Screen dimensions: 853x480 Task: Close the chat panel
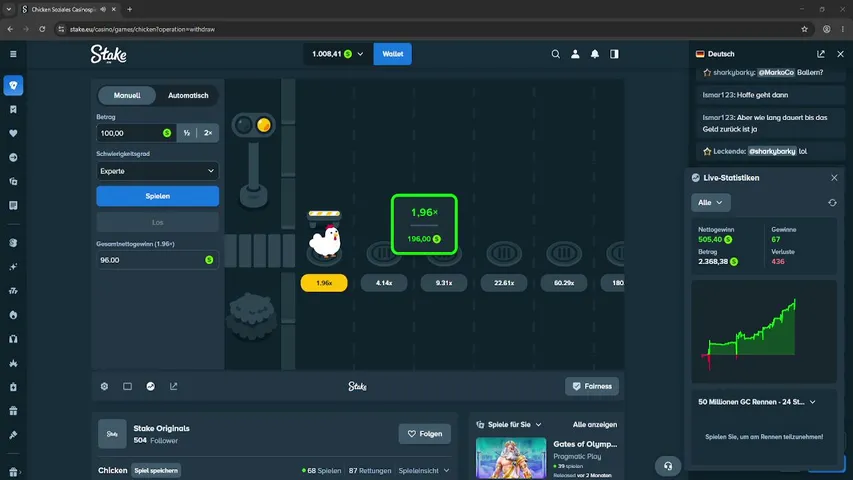[840, 54]
